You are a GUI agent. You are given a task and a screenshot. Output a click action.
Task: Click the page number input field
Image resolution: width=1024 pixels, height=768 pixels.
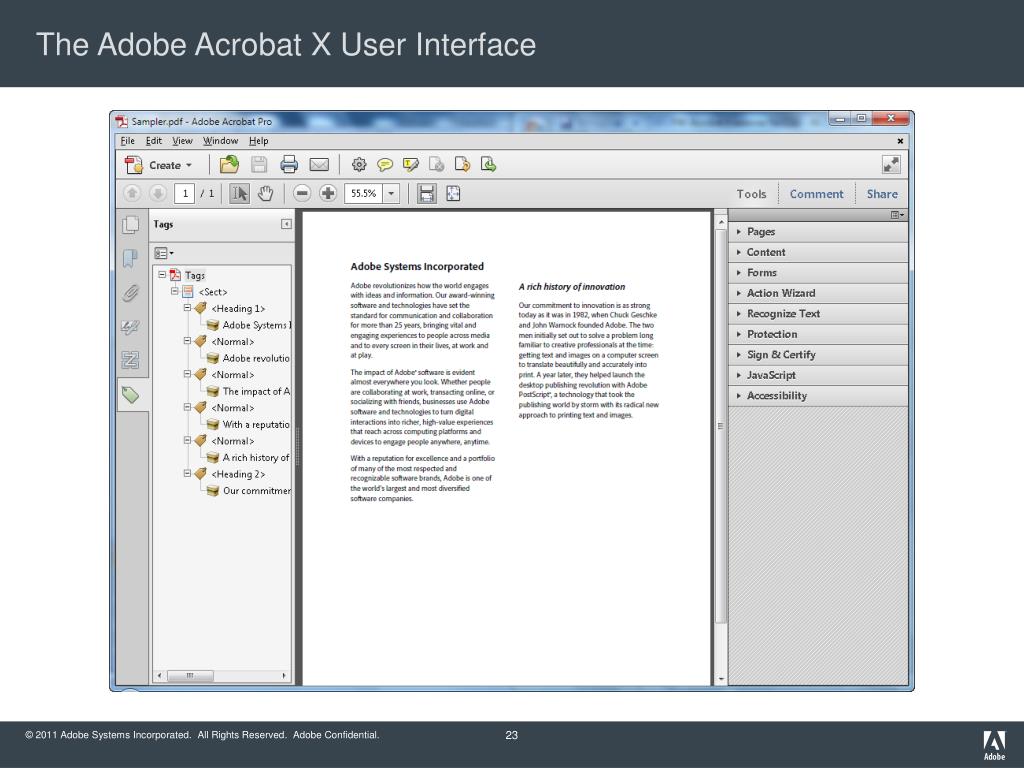pos(185,193)
